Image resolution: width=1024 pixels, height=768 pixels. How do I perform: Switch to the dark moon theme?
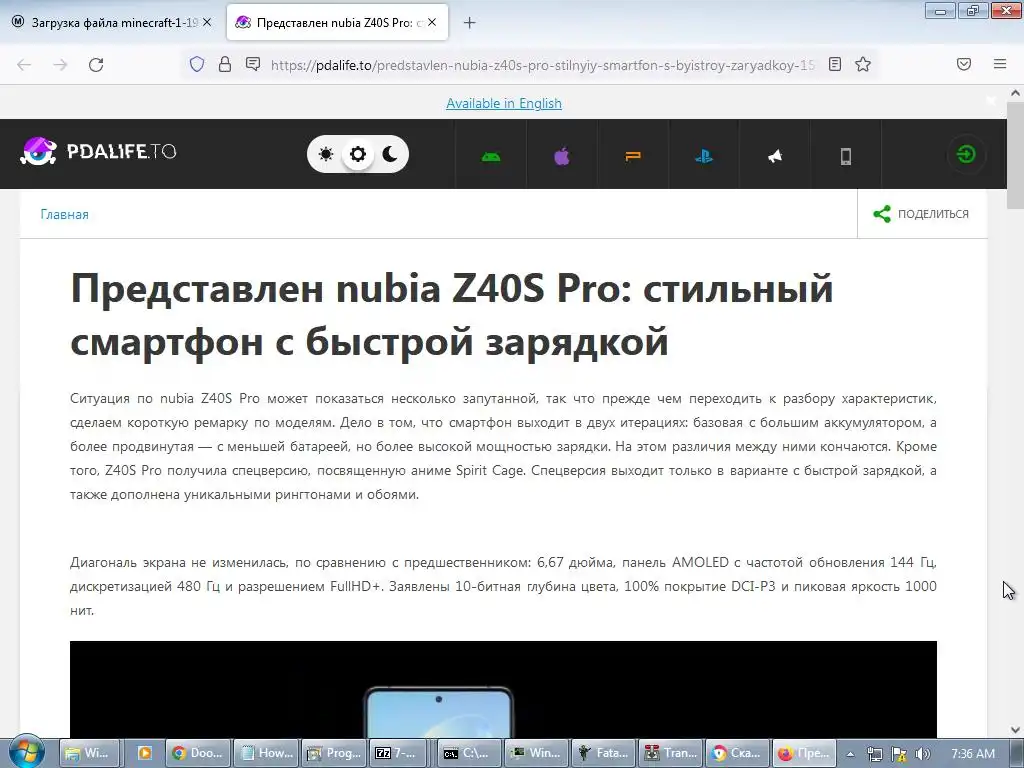click(x=390, y=154)
